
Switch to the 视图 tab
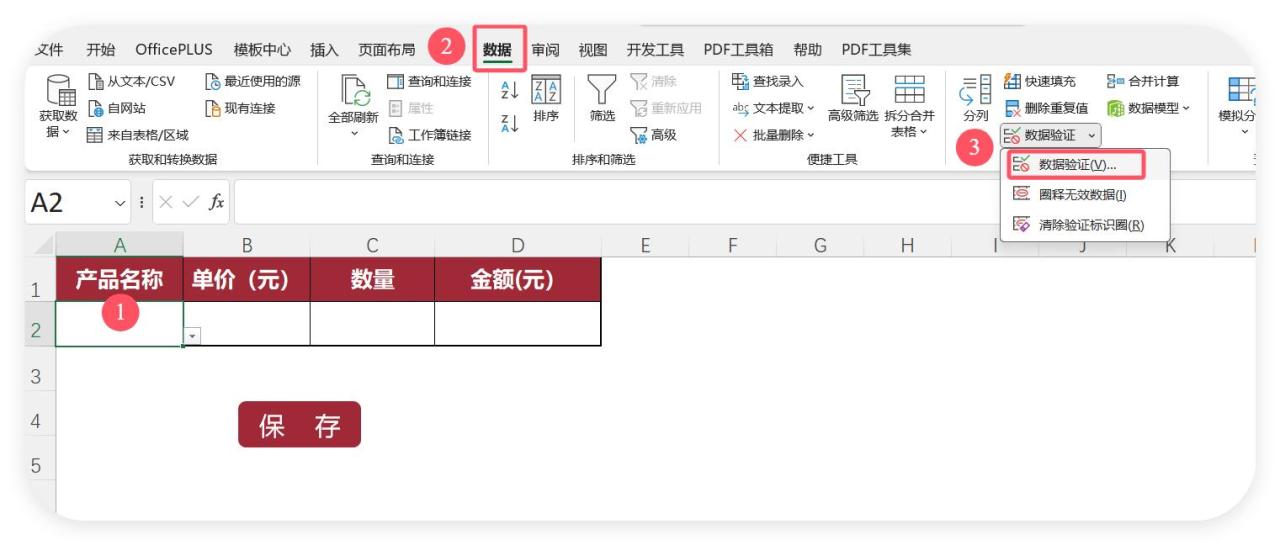pos(593,49)
